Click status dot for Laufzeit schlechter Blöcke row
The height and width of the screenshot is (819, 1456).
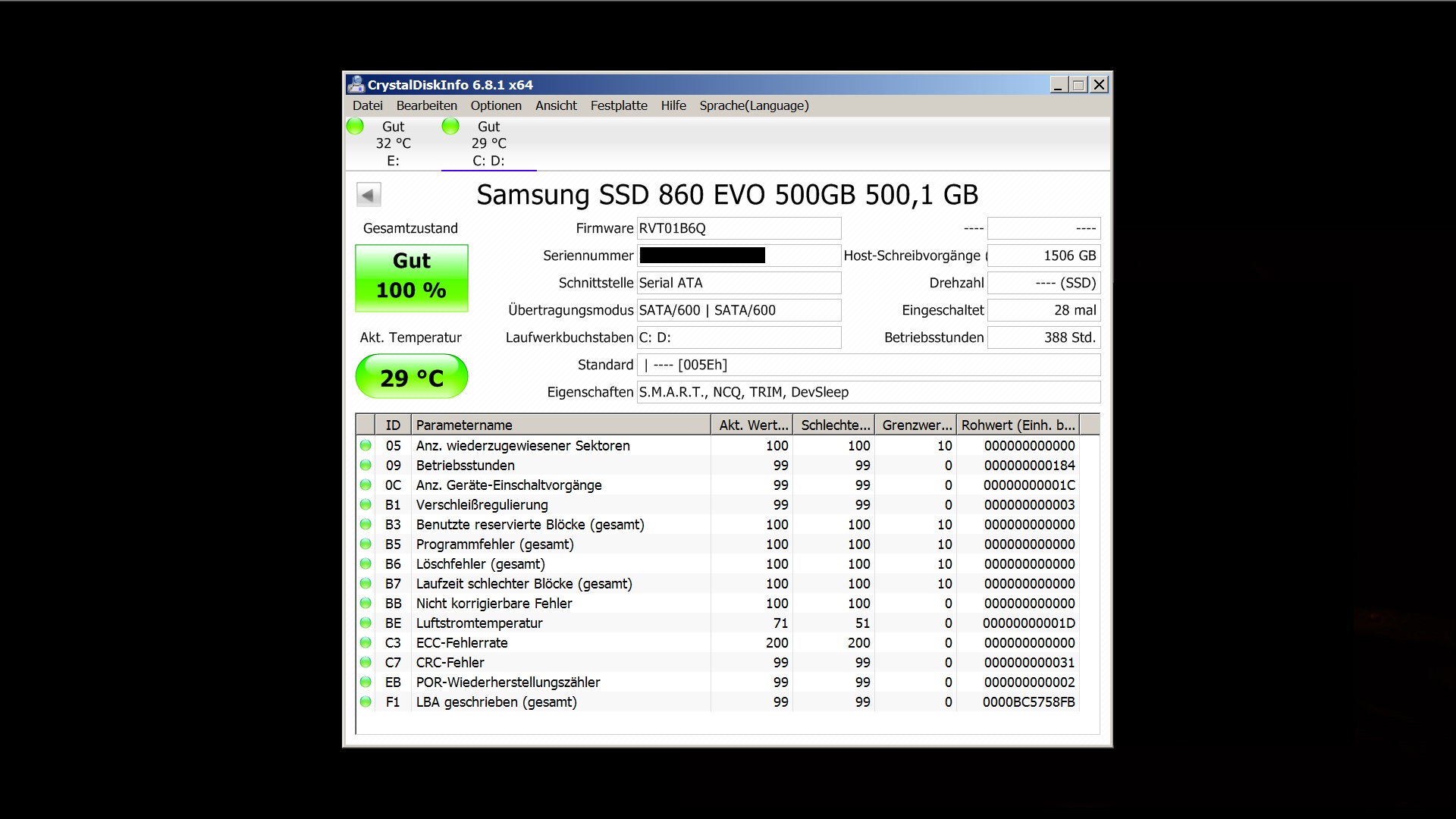(366, 584)
